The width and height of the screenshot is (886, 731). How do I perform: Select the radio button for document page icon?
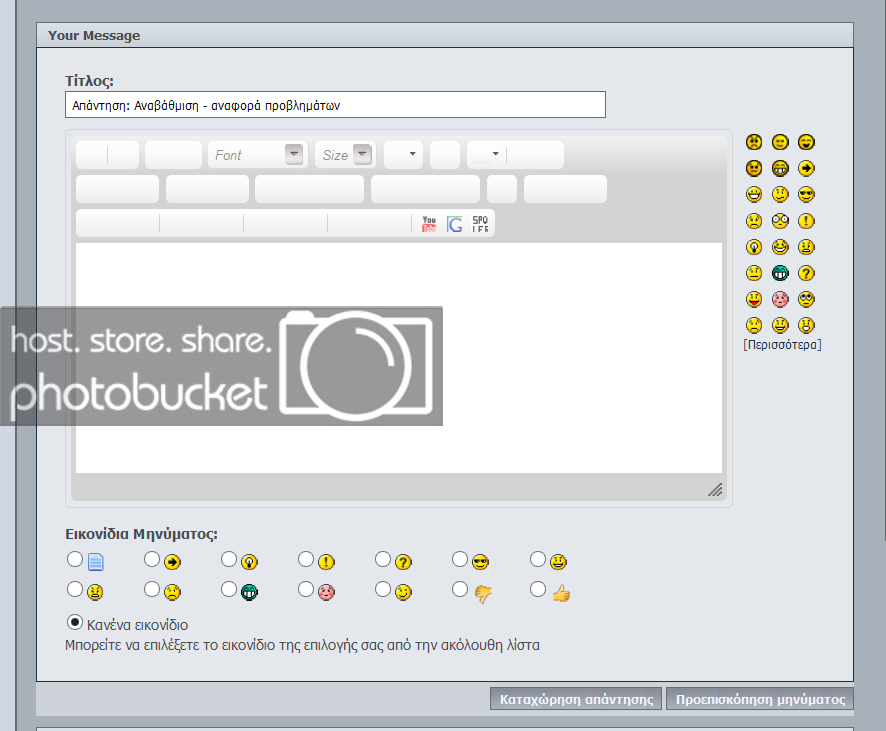pos(75,559)
